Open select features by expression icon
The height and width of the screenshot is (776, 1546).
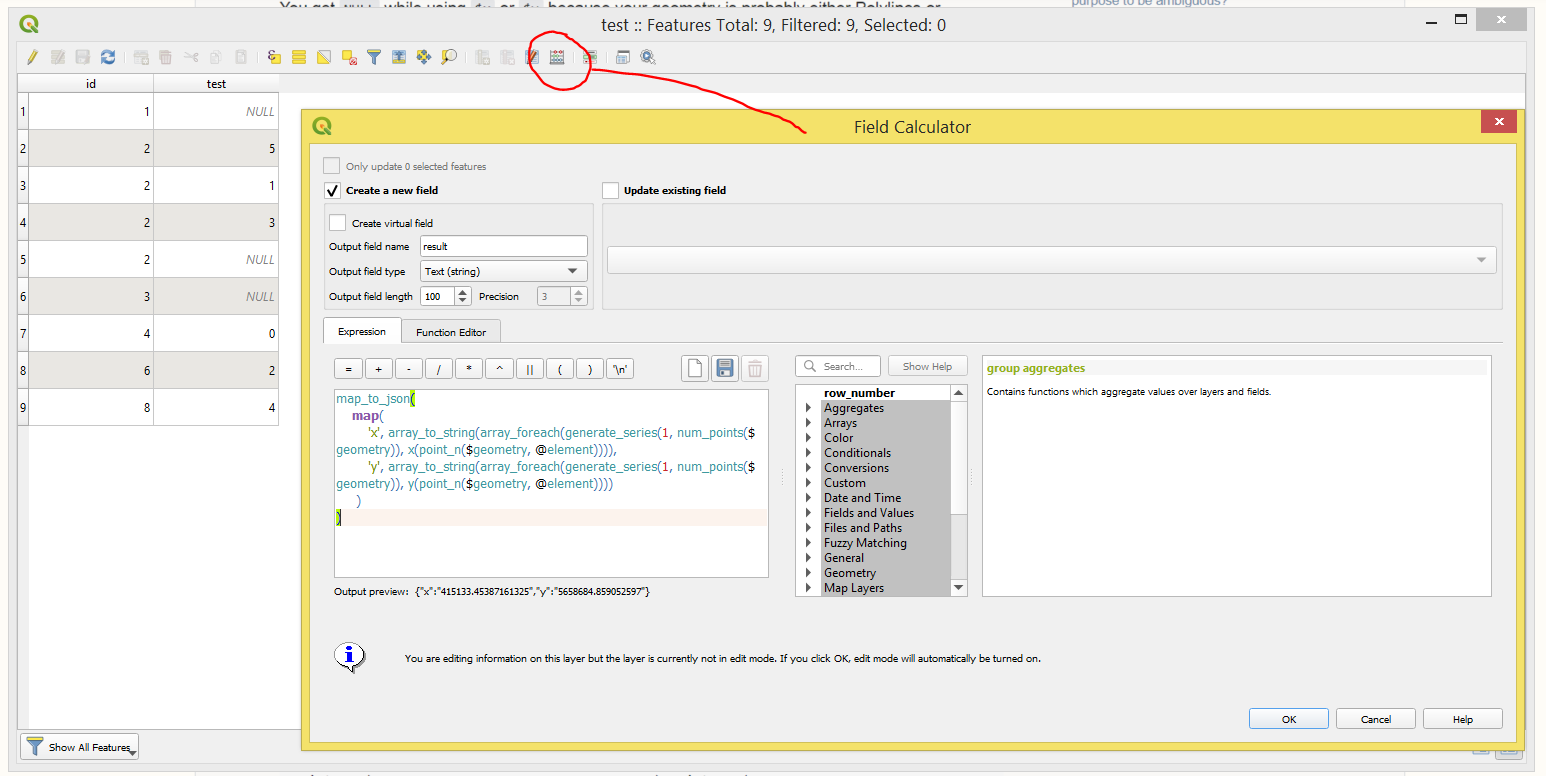pyautogui.click(x=274, y=58)
